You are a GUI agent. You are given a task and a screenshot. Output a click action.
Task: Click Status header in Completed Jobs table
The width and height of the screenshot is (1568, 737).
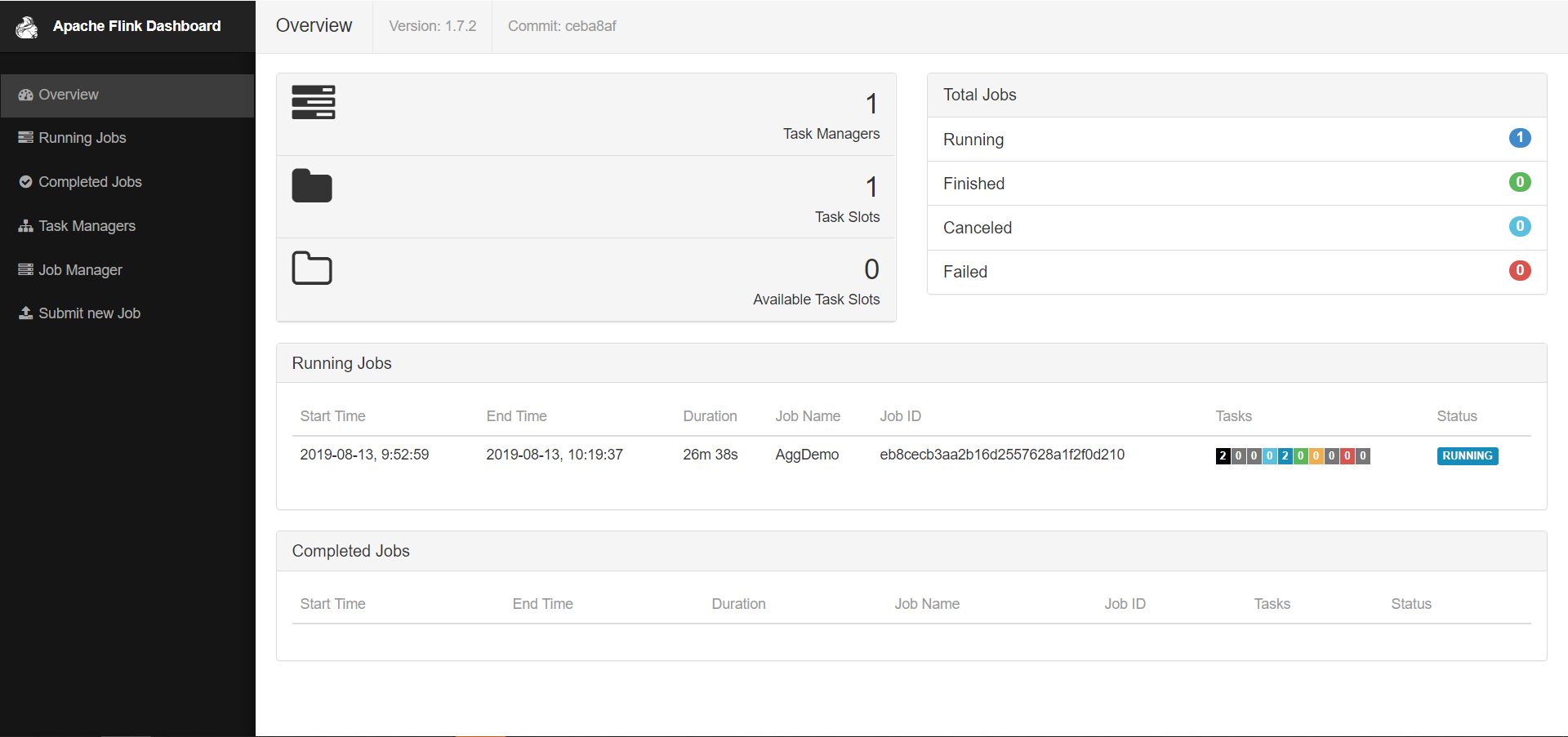1411,604
